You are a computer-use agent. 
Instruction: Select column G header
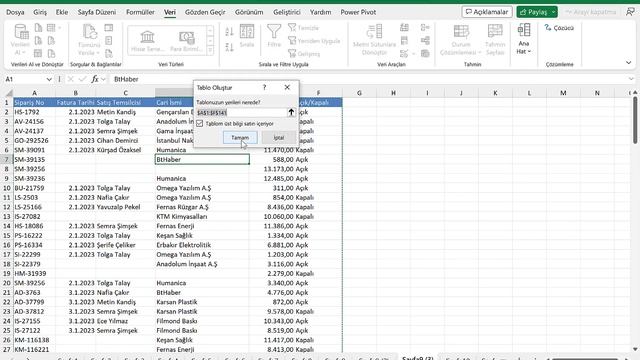pyautogui.click(x=359, y=93)
